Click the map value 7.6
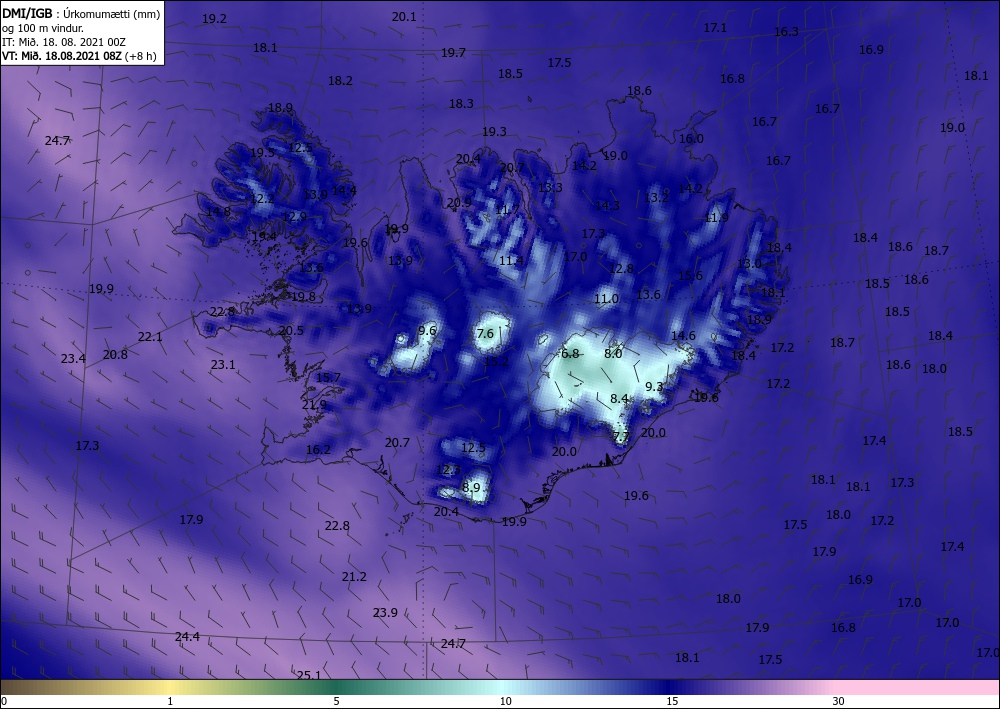The width and height of the screenshot is (1000, 709). (485, 333)
